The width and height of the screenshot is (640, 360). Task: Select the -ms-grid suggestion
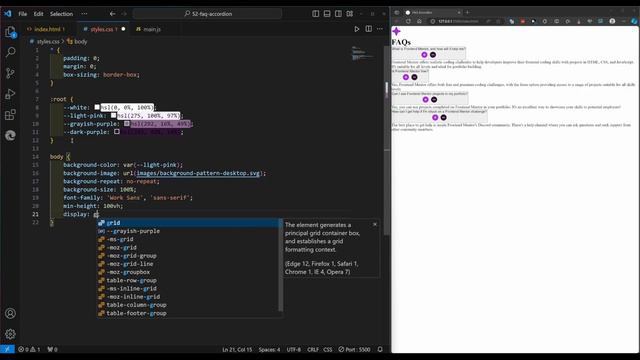pos(188,239)
